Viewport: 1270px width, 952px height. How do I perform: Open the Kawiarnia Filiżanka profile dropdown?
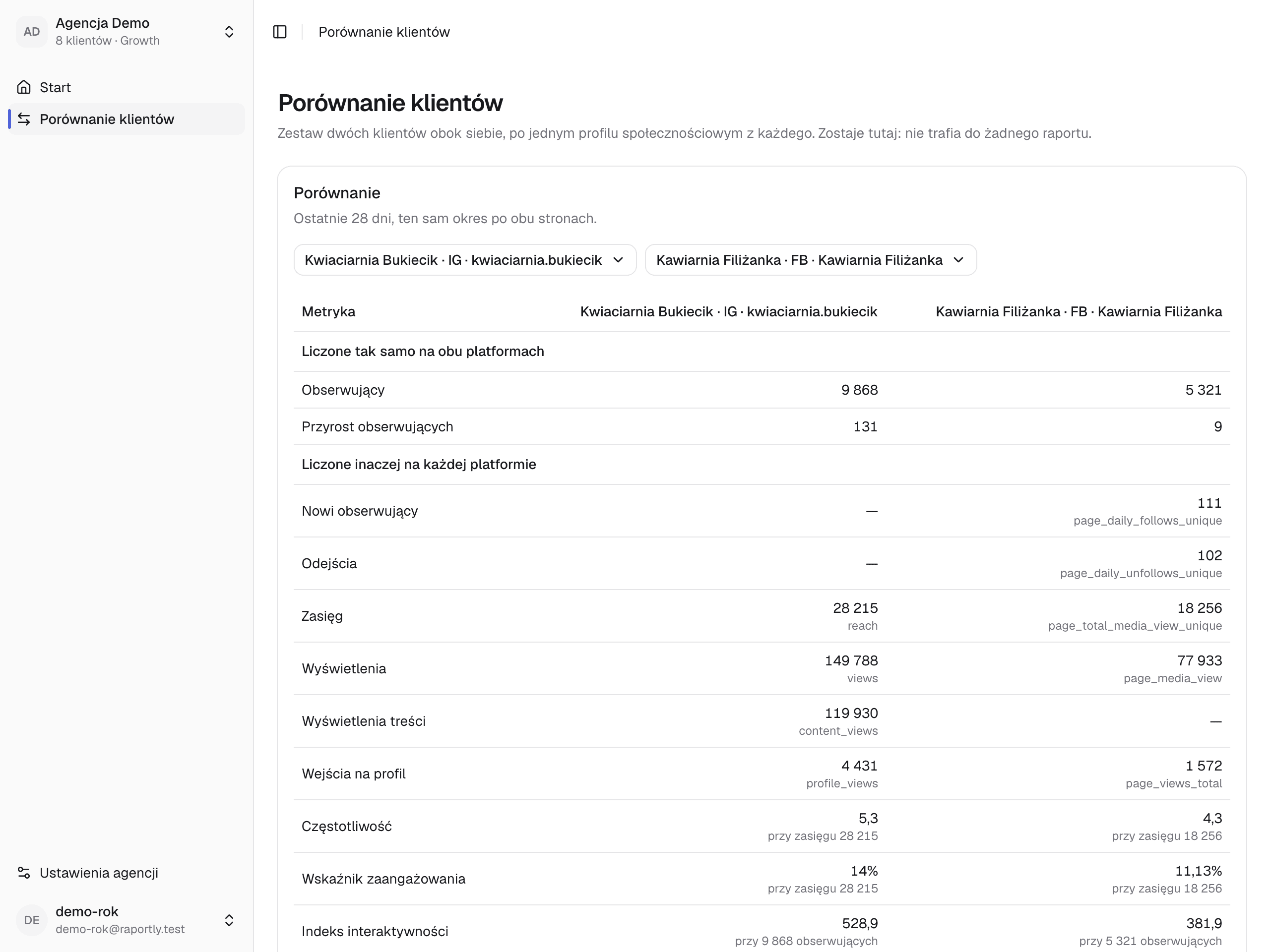click(x=810, y=260)
